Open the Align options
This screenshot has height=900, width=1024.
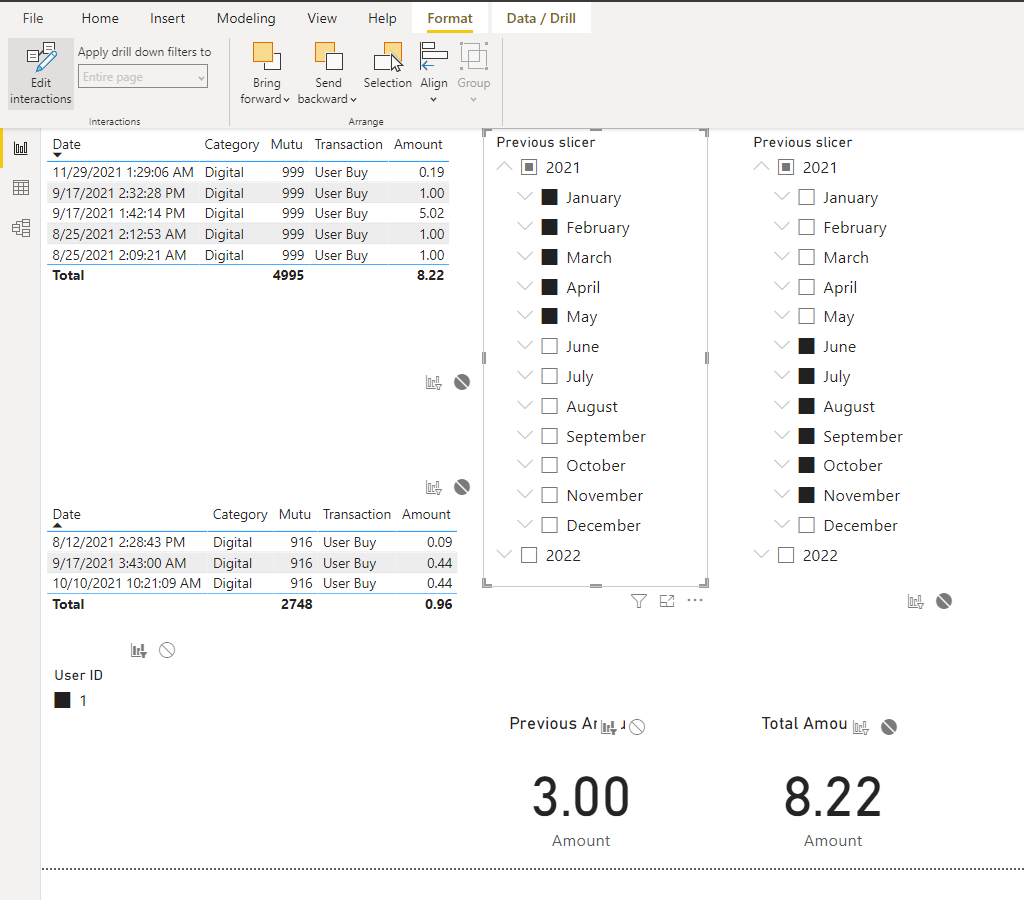point(434,72)
